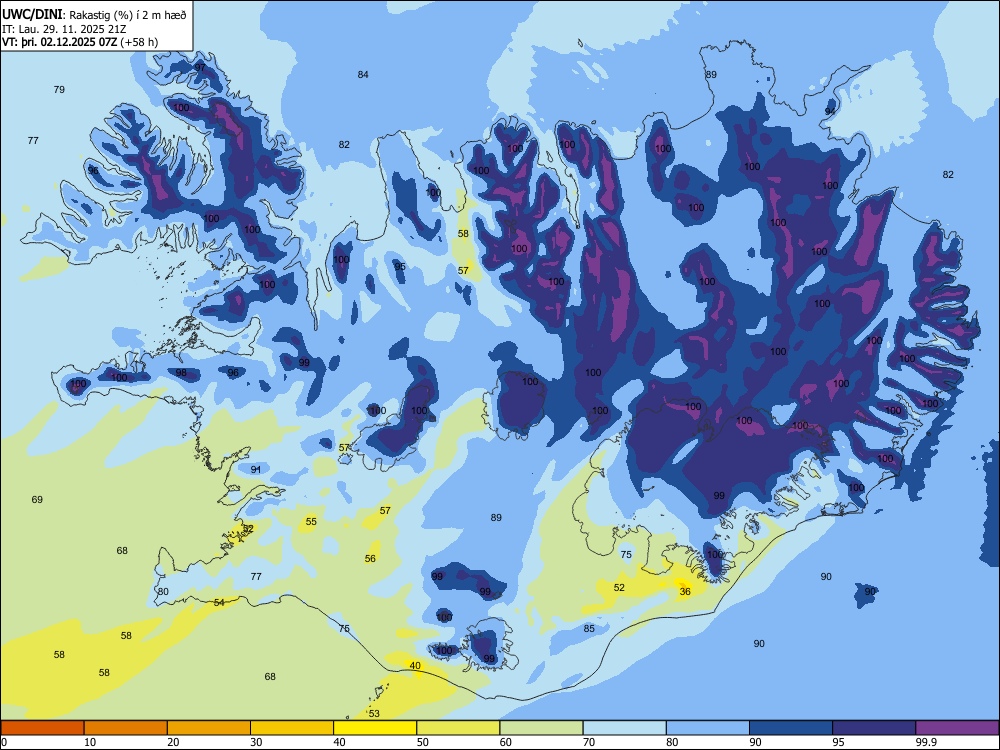1000x750 pixels.
Task: Click the 'UWC/DINI' model title text
Action: (x=32, y=15)
